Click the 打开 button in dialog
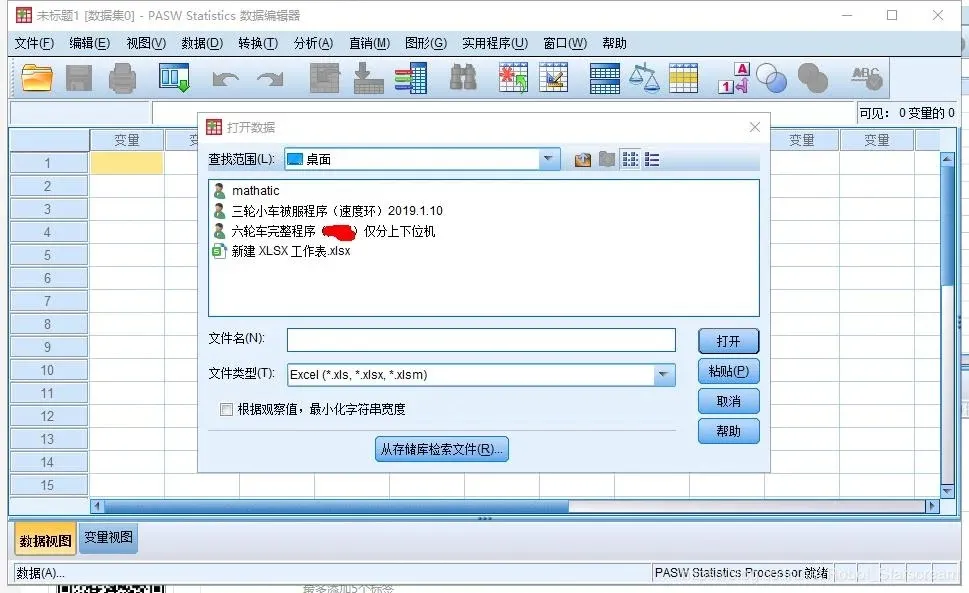This screenshot has width=969, height=593. [729, 341]
